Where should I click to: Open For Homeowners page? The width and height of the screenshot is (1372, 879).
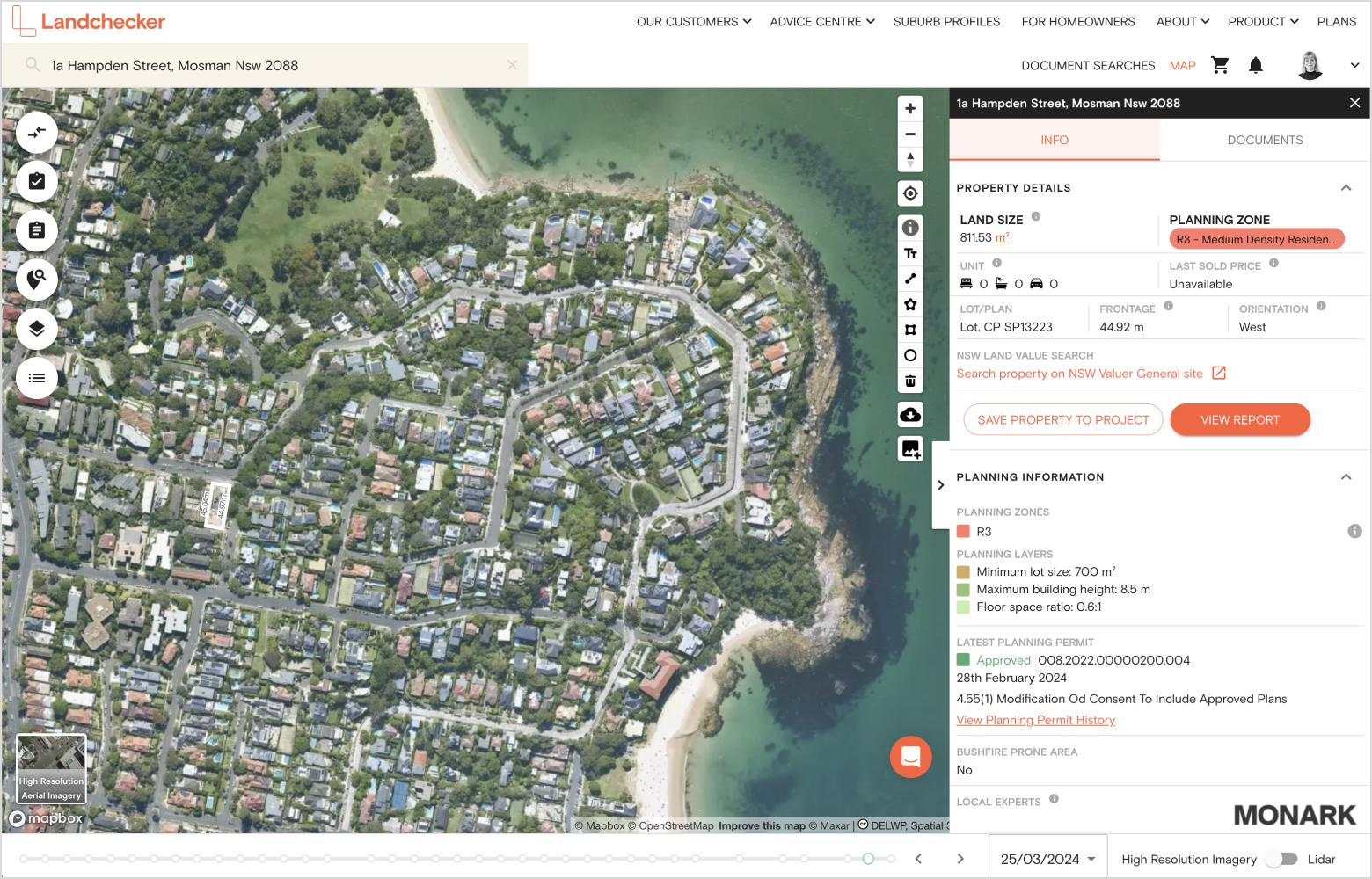[x=1078, y=21]
